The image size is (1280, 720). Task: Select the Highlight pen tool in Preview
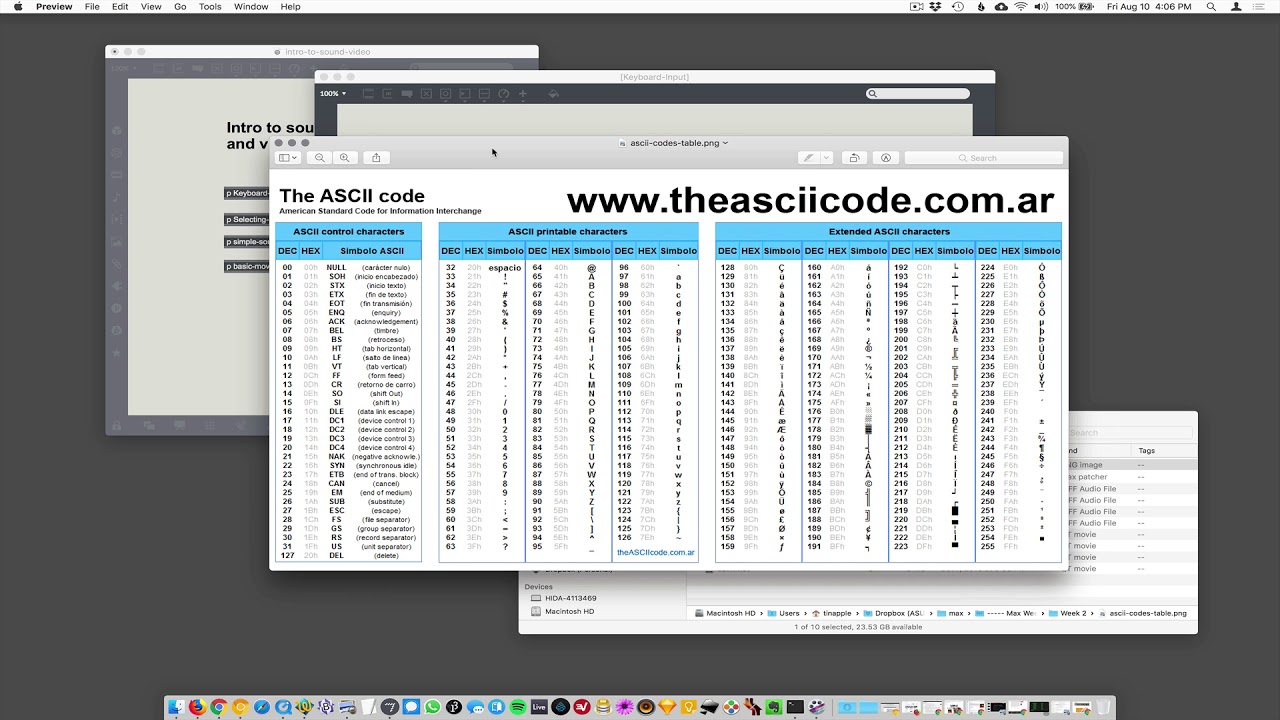coord(809,158)
